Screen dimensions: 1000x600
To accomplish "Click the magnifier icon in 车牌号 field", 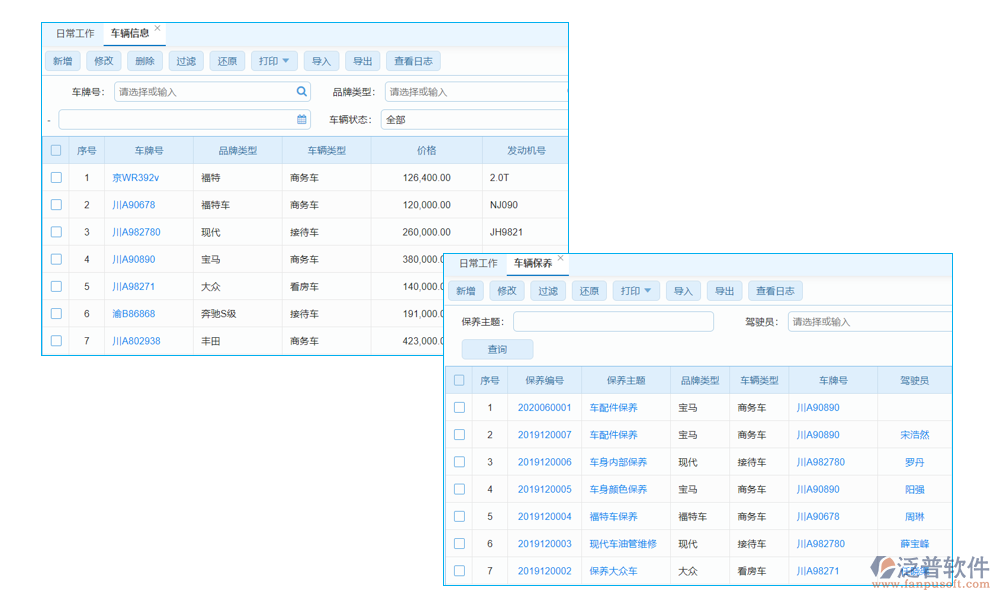I will coord(300,91).
